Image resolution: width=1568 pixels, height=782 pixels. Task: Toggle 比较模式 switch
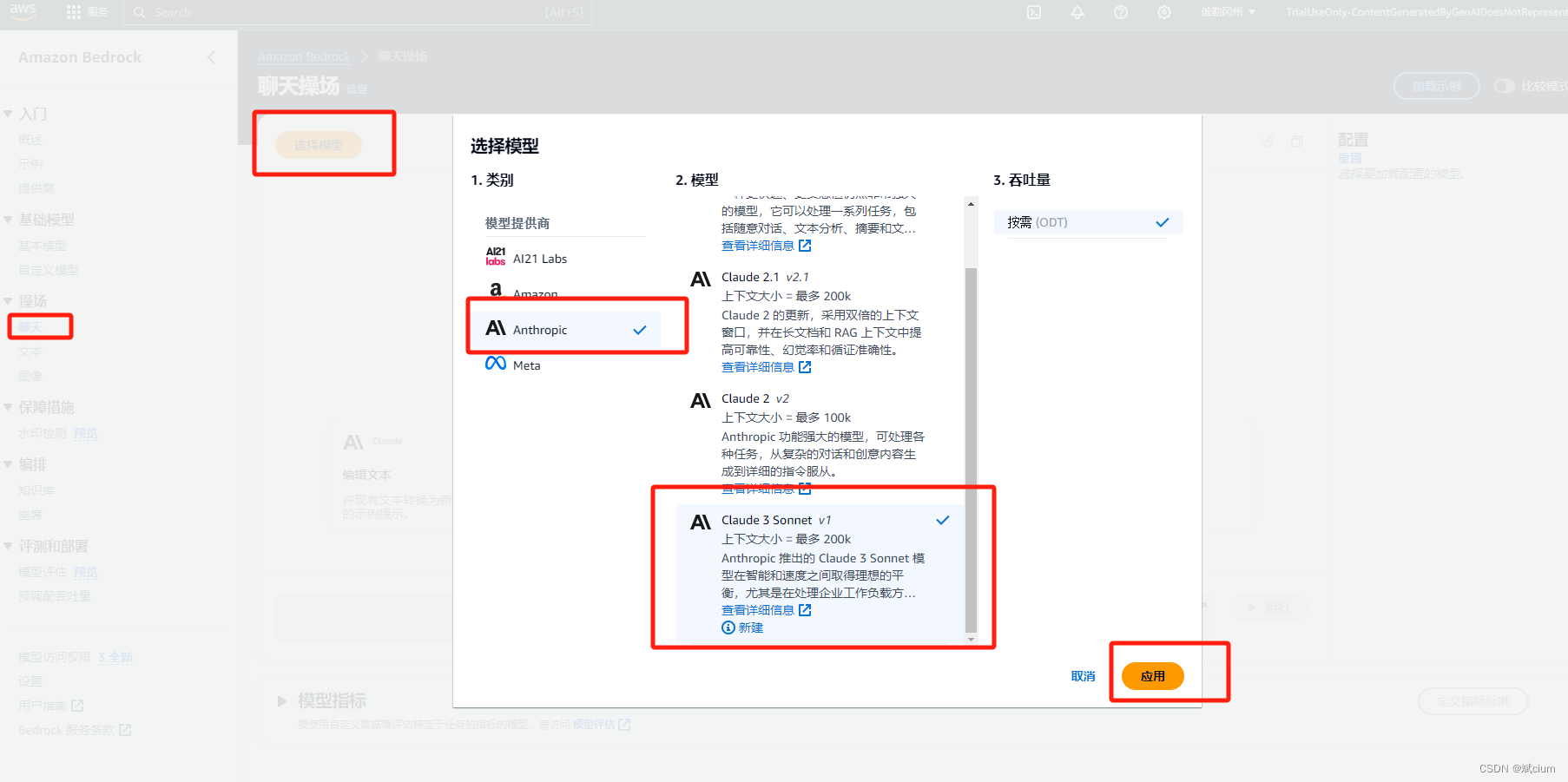tap(1504, 86)
